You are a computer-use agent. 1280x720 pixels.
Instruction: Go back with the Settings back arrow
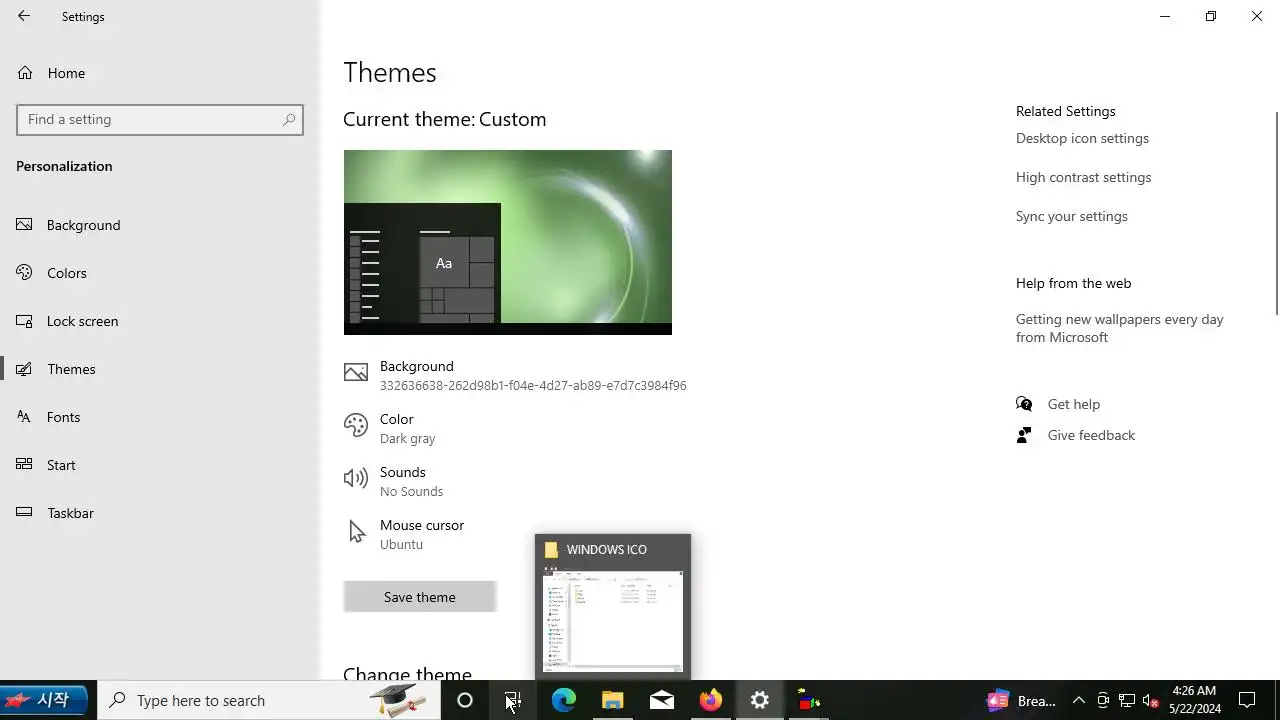click(x=24, y=16)
